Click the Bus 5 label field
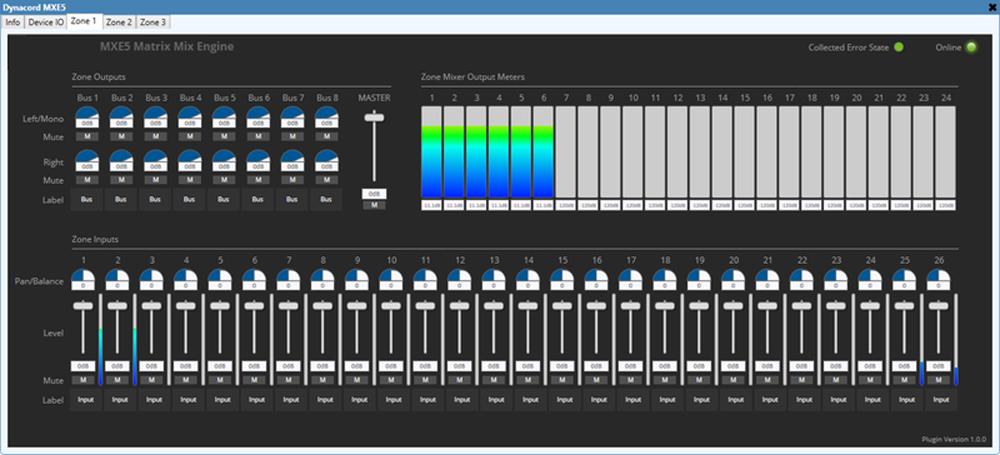The image size is (1000, 455). [224, 199]
